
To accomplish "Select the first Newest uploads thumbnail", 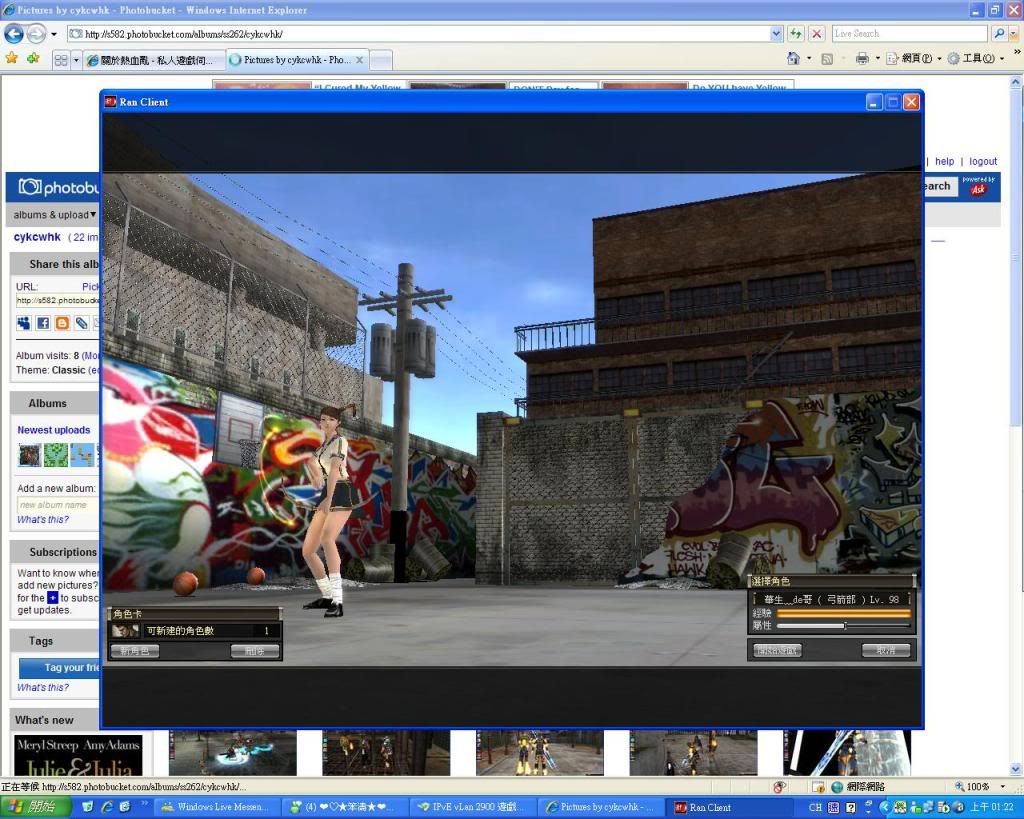I will click(x=29, y=455).
